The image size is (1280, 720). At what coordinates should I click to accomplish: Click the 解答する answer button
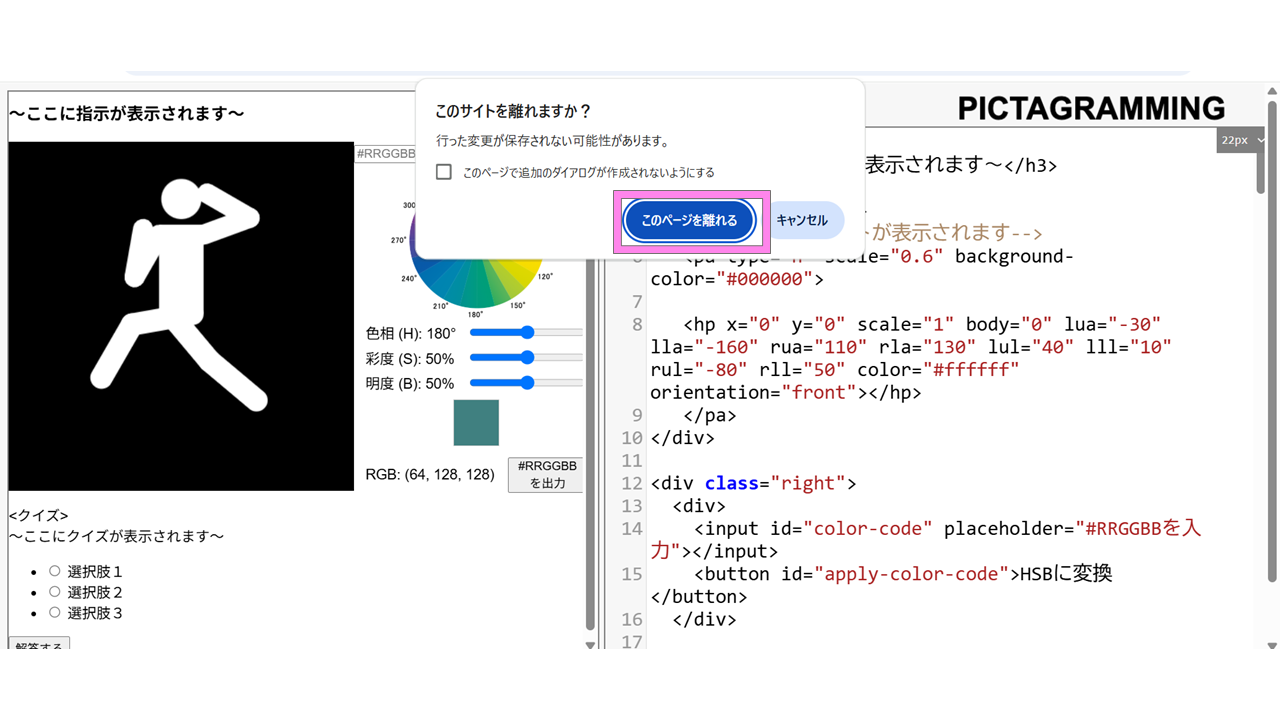(39, 645)
